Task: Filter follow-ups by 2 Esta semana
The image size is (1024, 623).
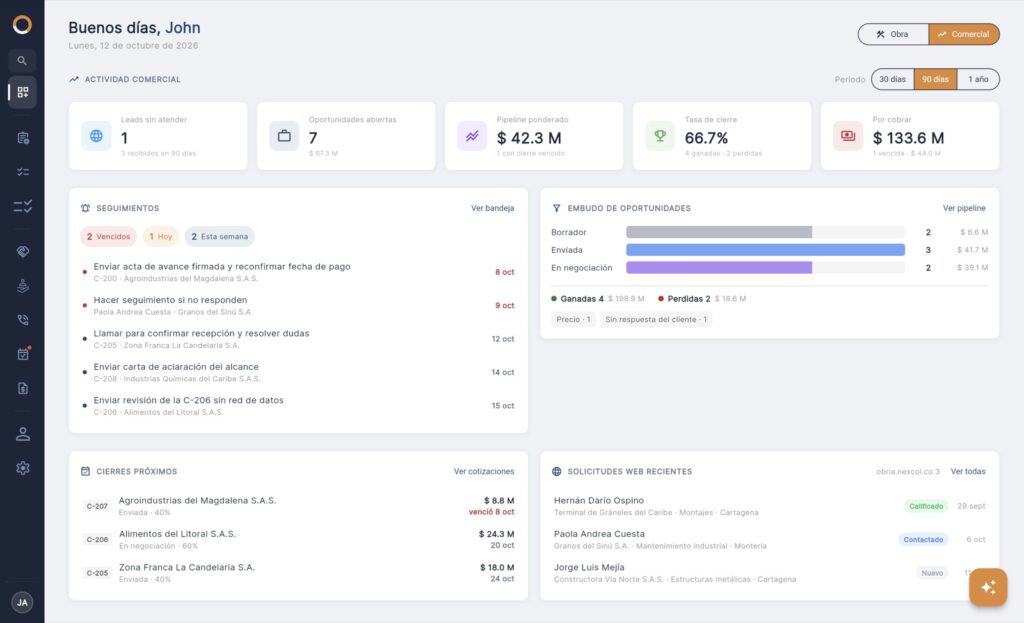Action: coord(219,236)
